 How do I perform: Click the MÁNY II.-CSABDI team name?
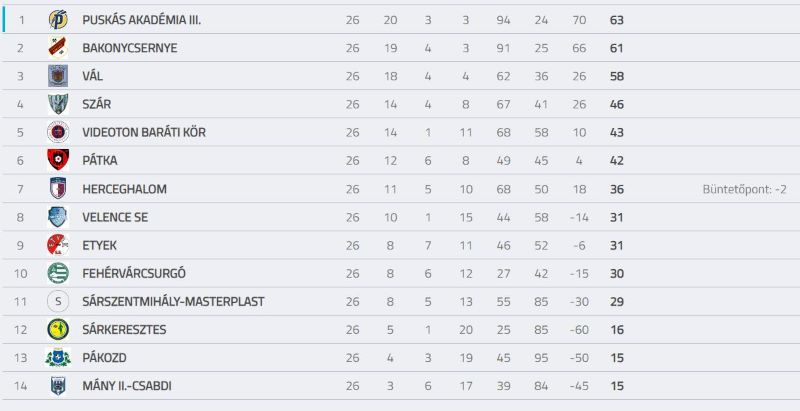point(127,386)
